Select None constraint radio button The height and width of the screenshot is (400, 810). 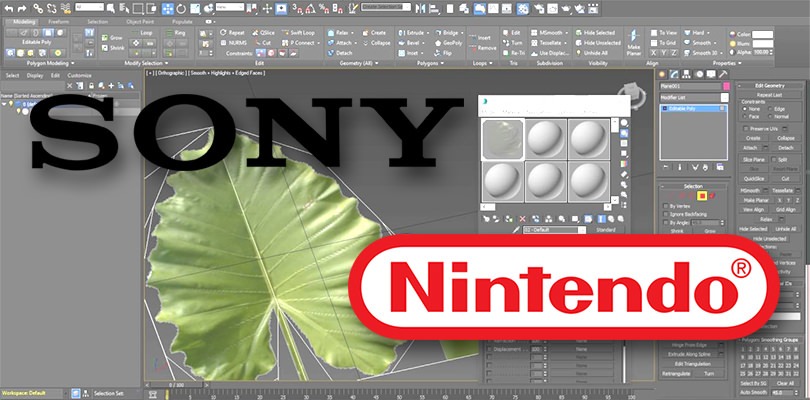(x=747, y=109)
